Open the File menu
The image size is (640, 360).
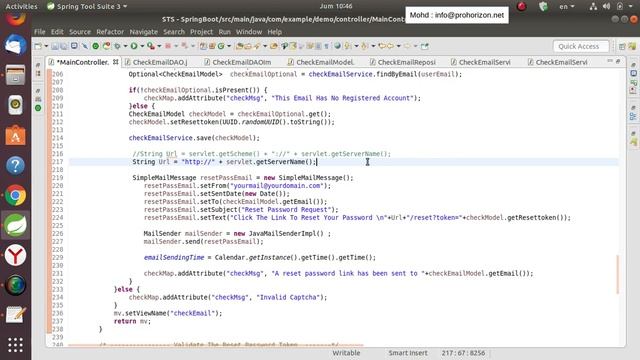click(40, 31)
